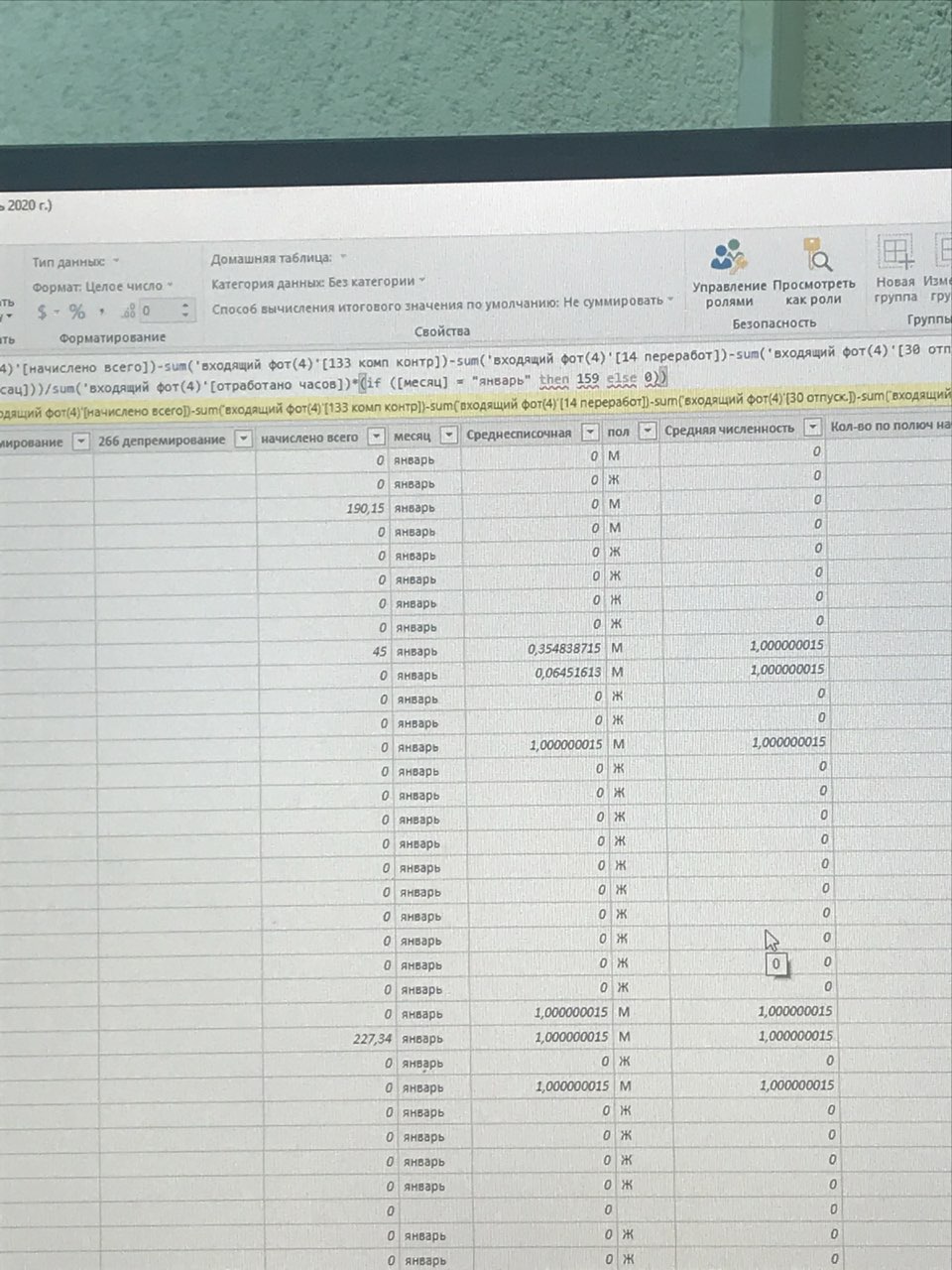Open filter arrow of 266 депремирование column

(x=244, y=440)
